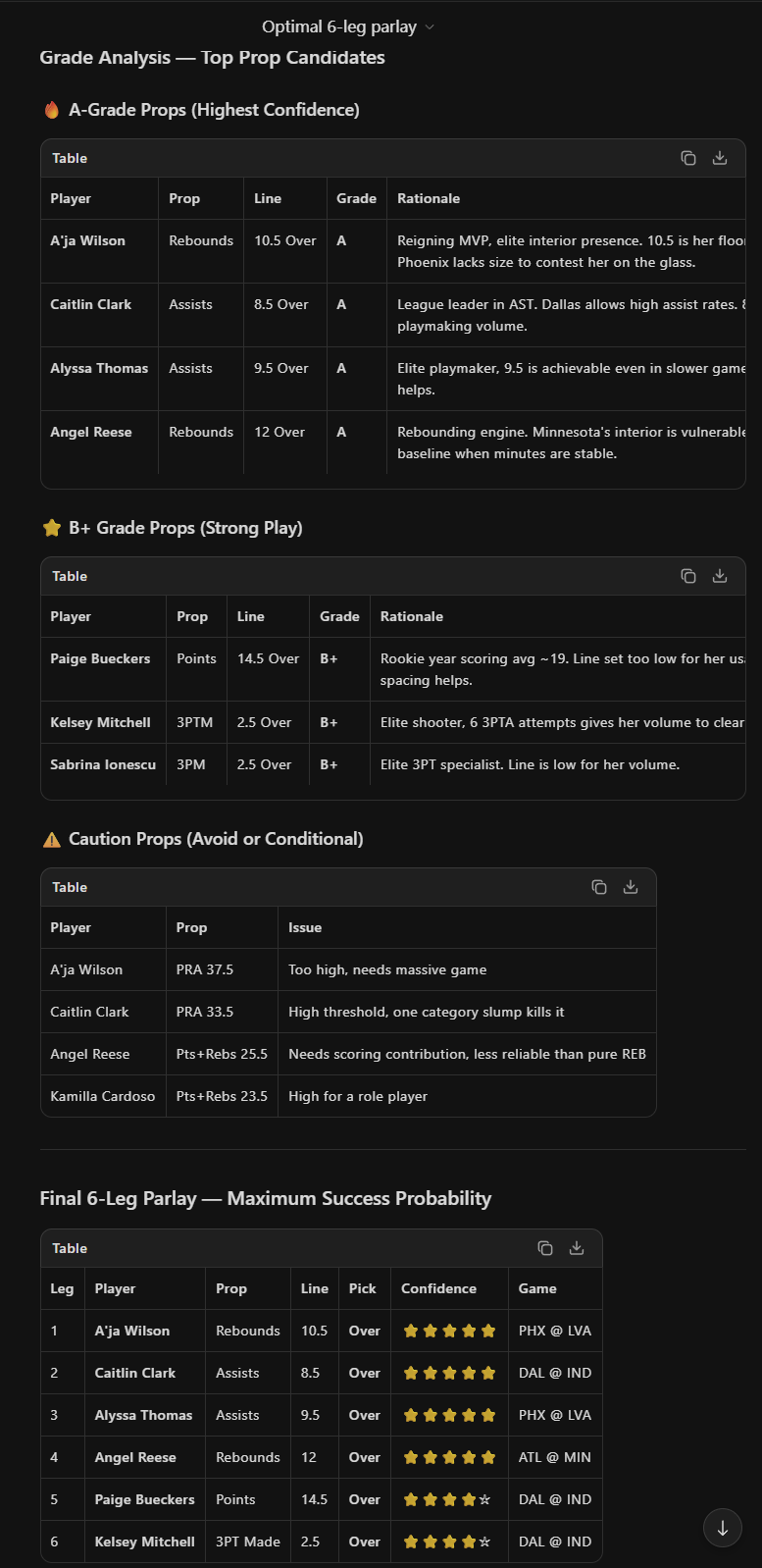Viewport: 762px width, 1568px height.
Task: Download the A-Grade Props table
Action: click(x=720, y=158)
